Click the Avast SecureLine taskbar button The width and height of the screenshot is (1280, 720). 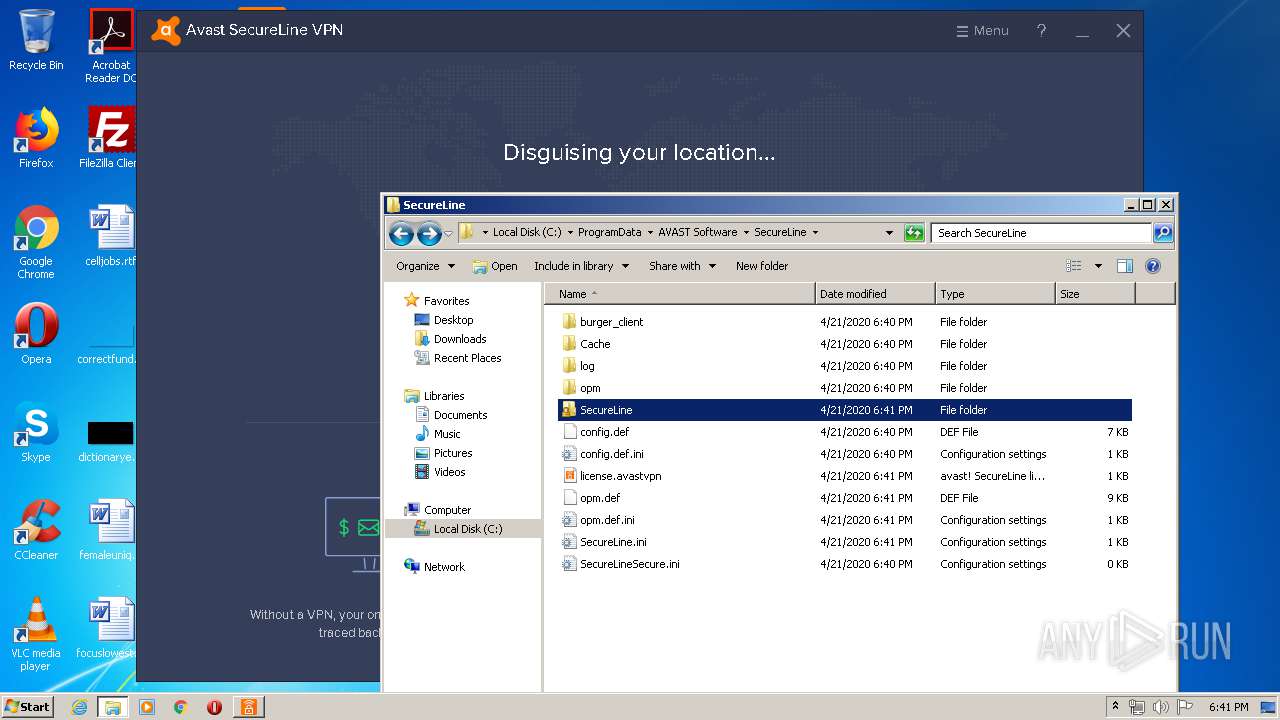(x=248, y=707)
